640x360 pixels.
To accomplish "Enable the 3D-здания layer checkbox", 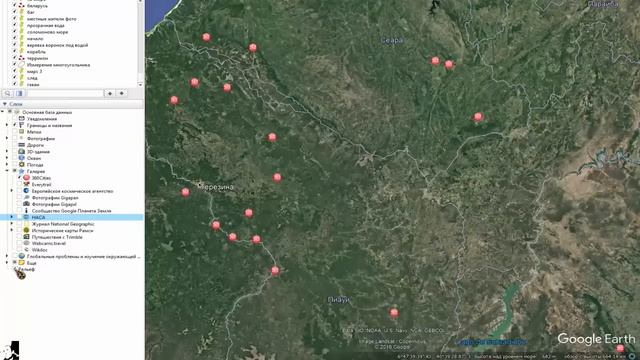I will 15,151.
